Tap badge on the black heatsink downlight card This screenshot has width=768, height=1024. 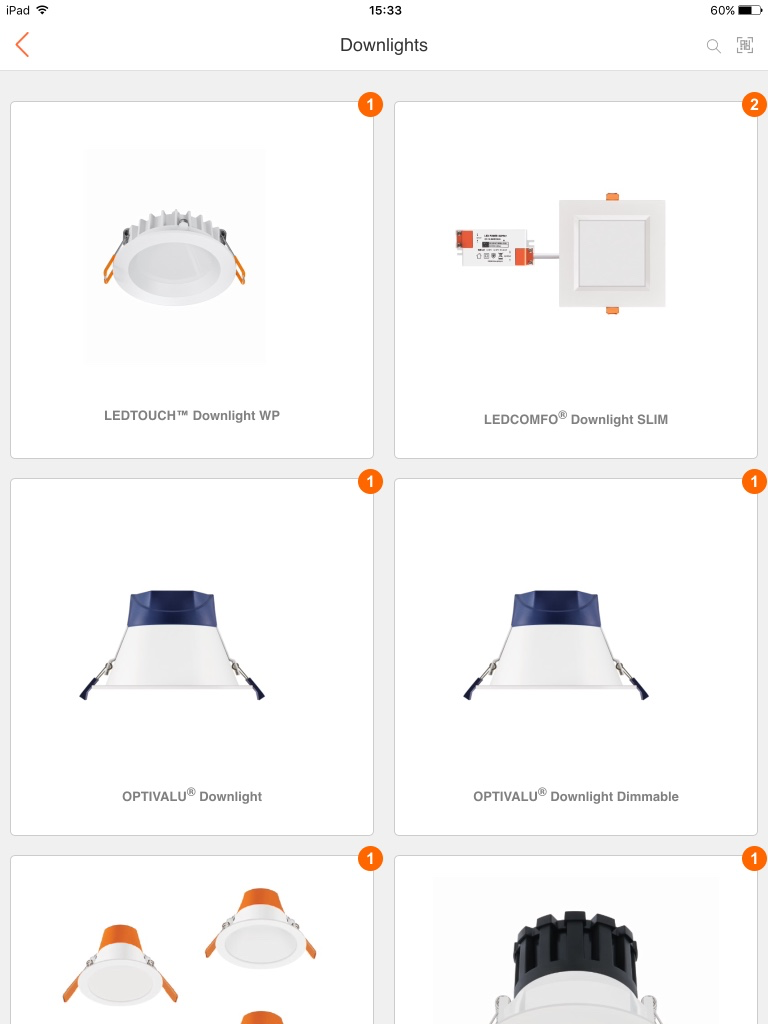[754, 859]
